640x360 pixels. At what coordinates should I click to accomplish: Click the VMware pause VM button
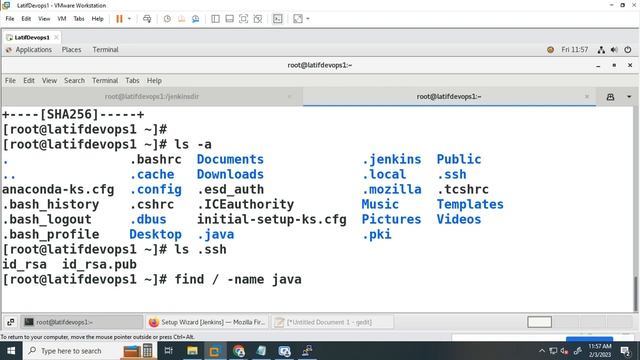coord(119,19)
